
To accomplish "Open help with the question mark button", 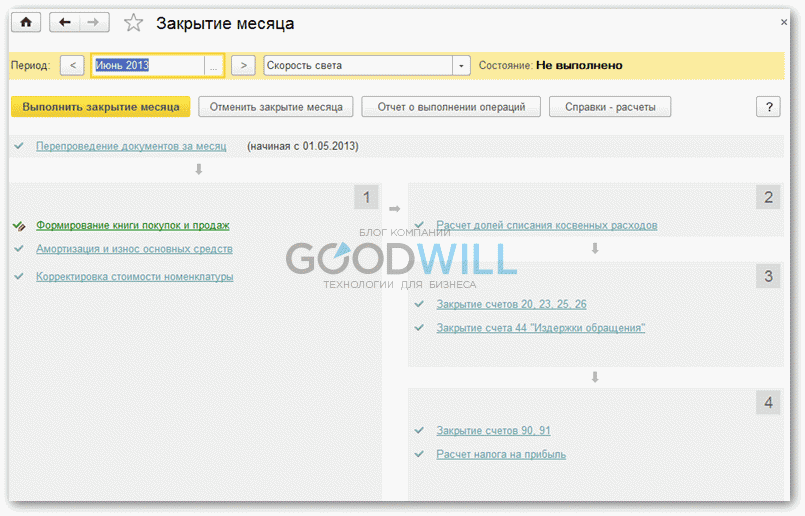I will point(767,107).
